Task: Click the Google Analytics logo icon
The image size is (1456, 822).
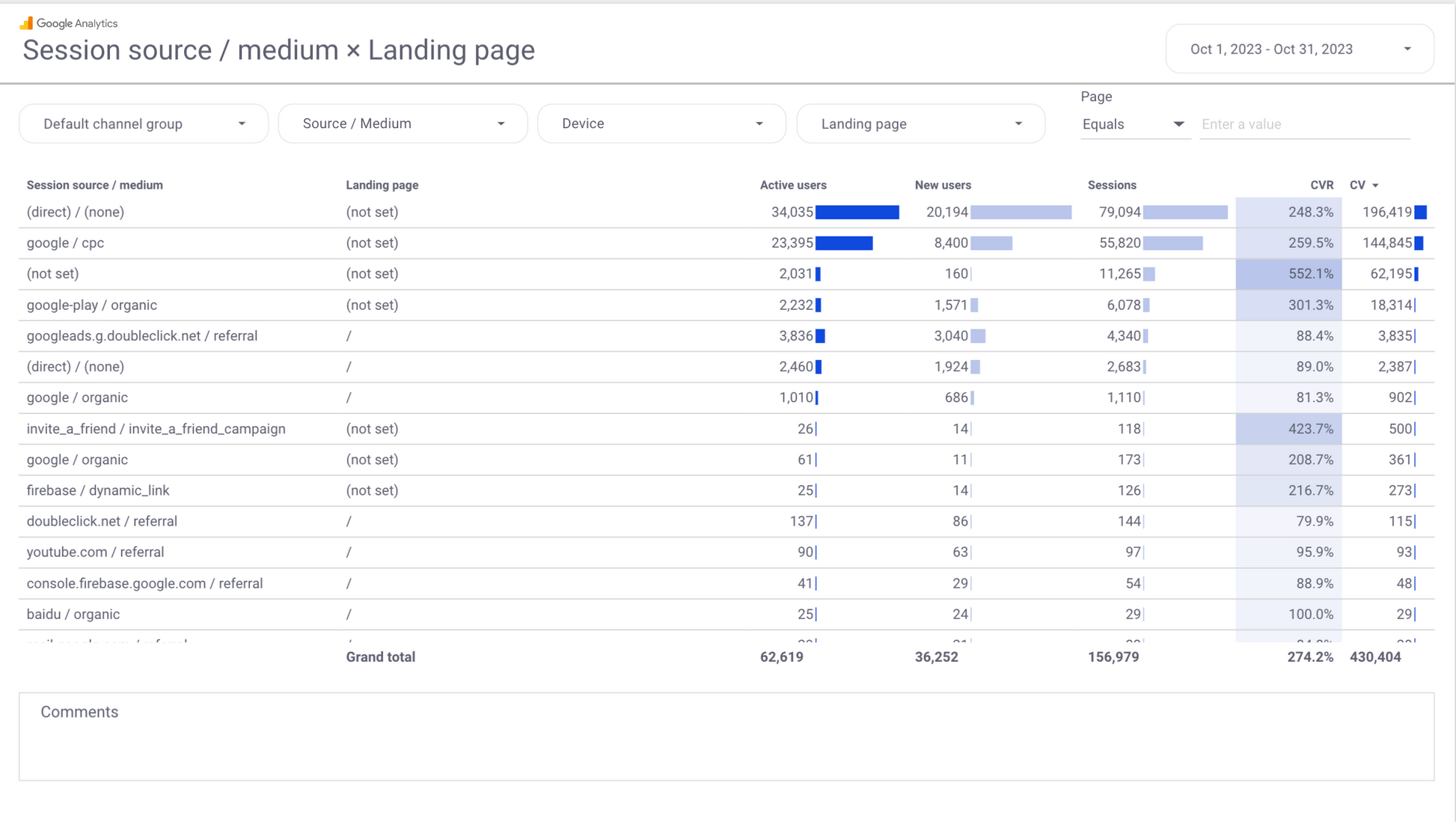Action: click(x=26, y=23)
